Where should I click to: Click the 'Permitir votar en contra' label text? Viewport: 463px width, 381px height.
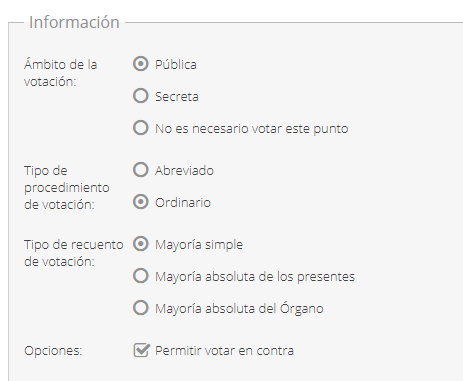point(224,351)
